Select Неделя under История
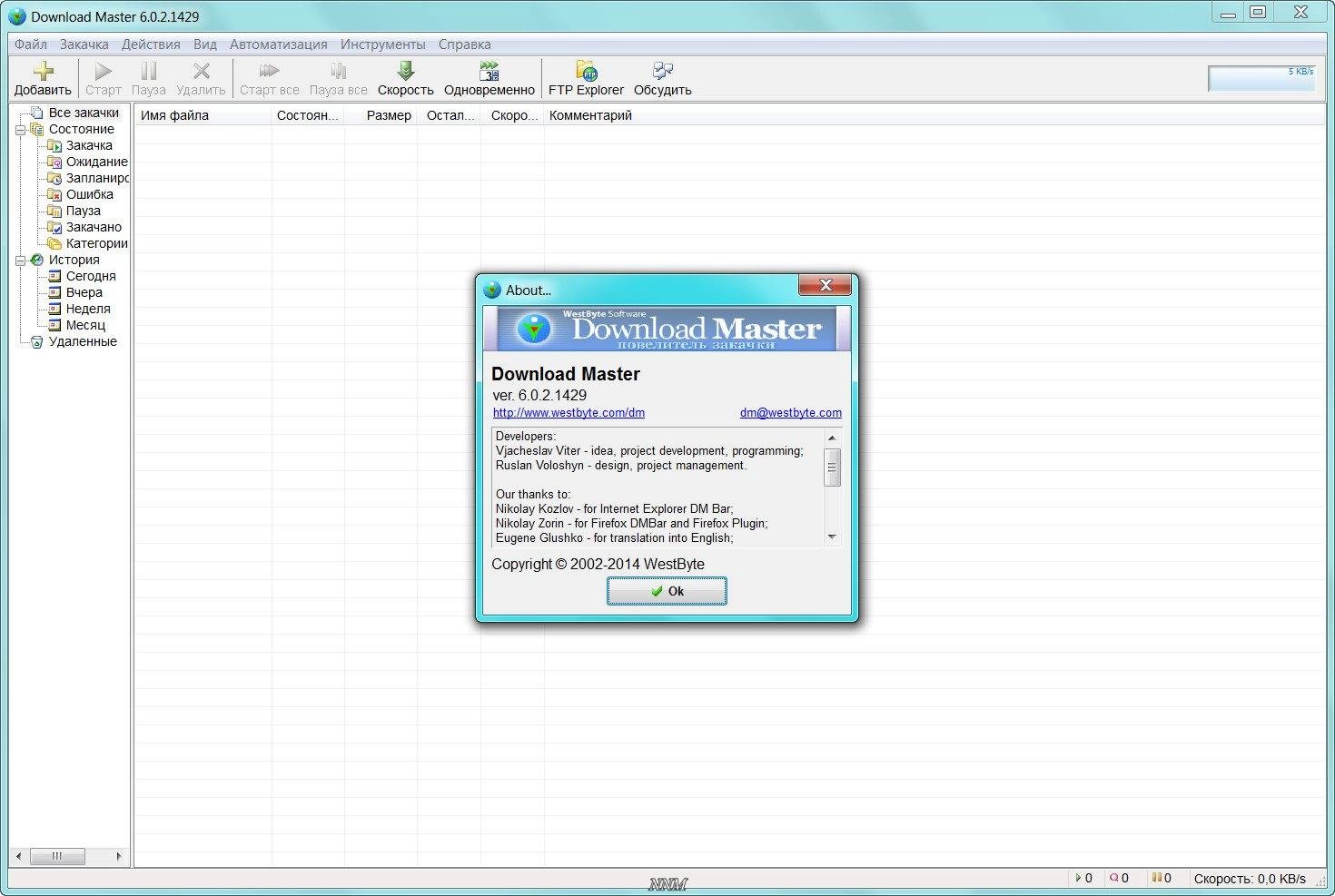 coord(88,309)
